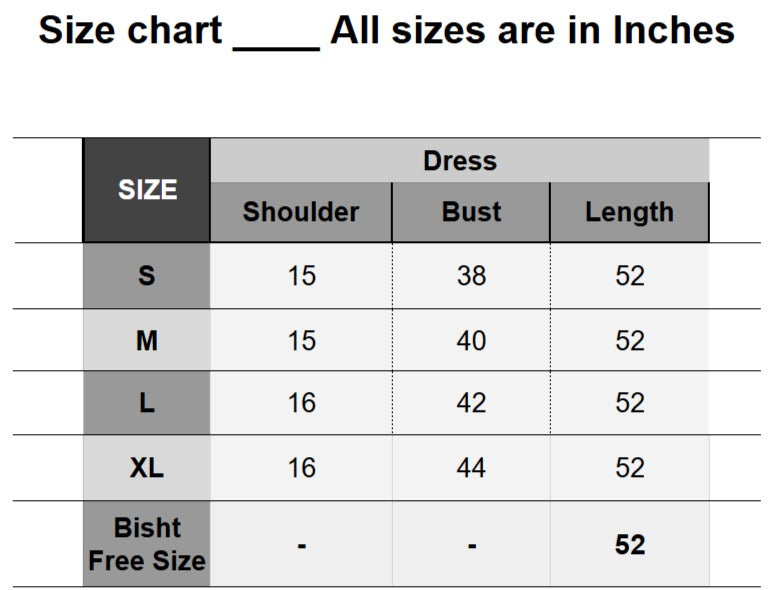
Task: Click the bold 52 in Bisht row
Action: [x=630, y=545]
